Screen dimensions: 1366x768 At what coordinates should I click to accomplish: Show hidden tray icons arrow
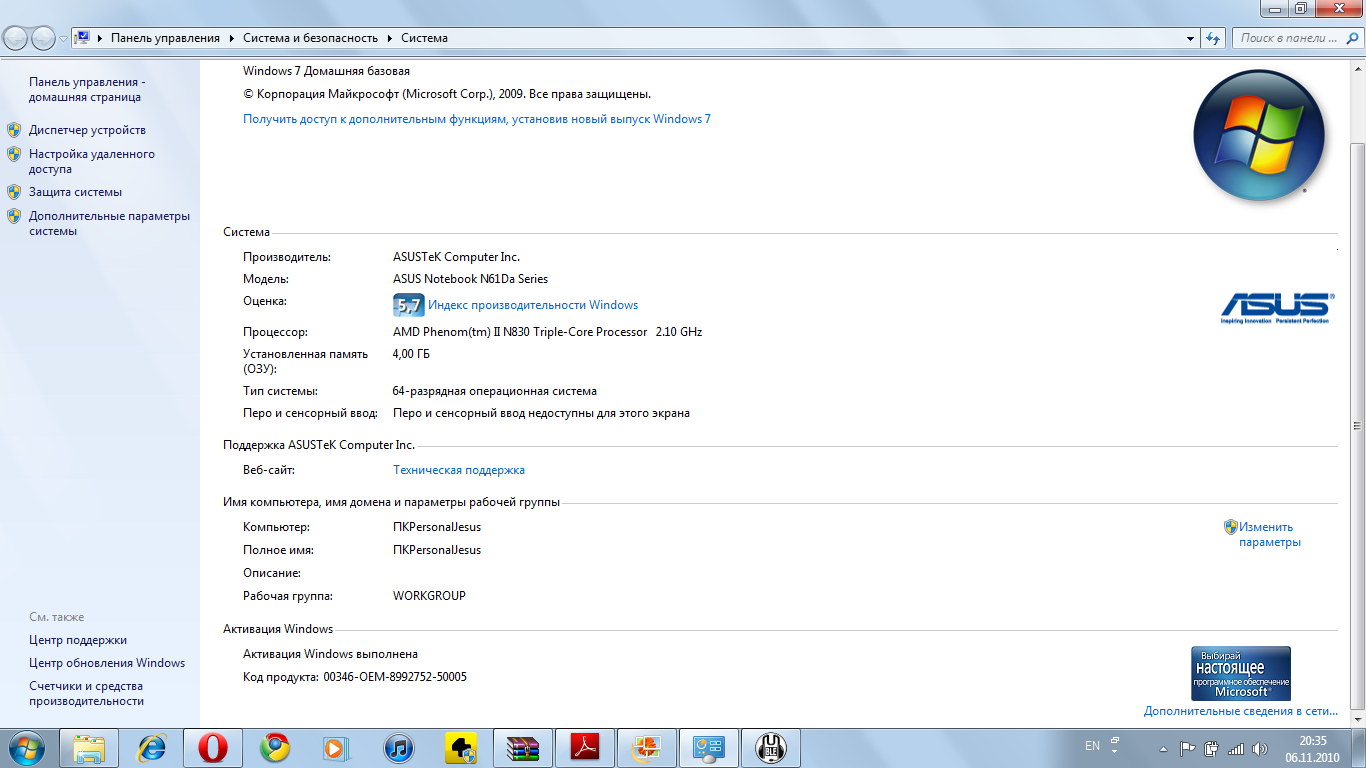1163,748
